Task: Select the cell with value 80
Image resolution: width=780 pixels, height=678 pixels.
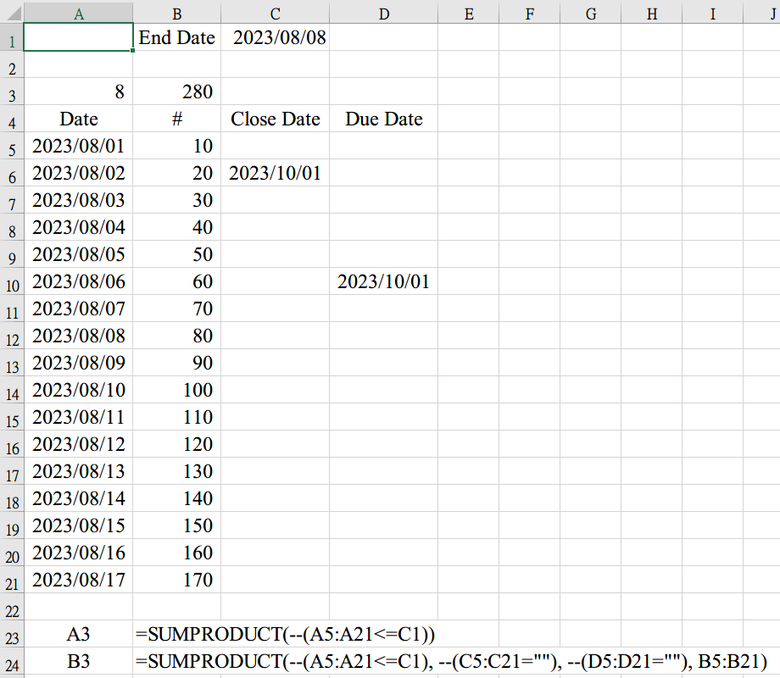Action: coord(177,336)
